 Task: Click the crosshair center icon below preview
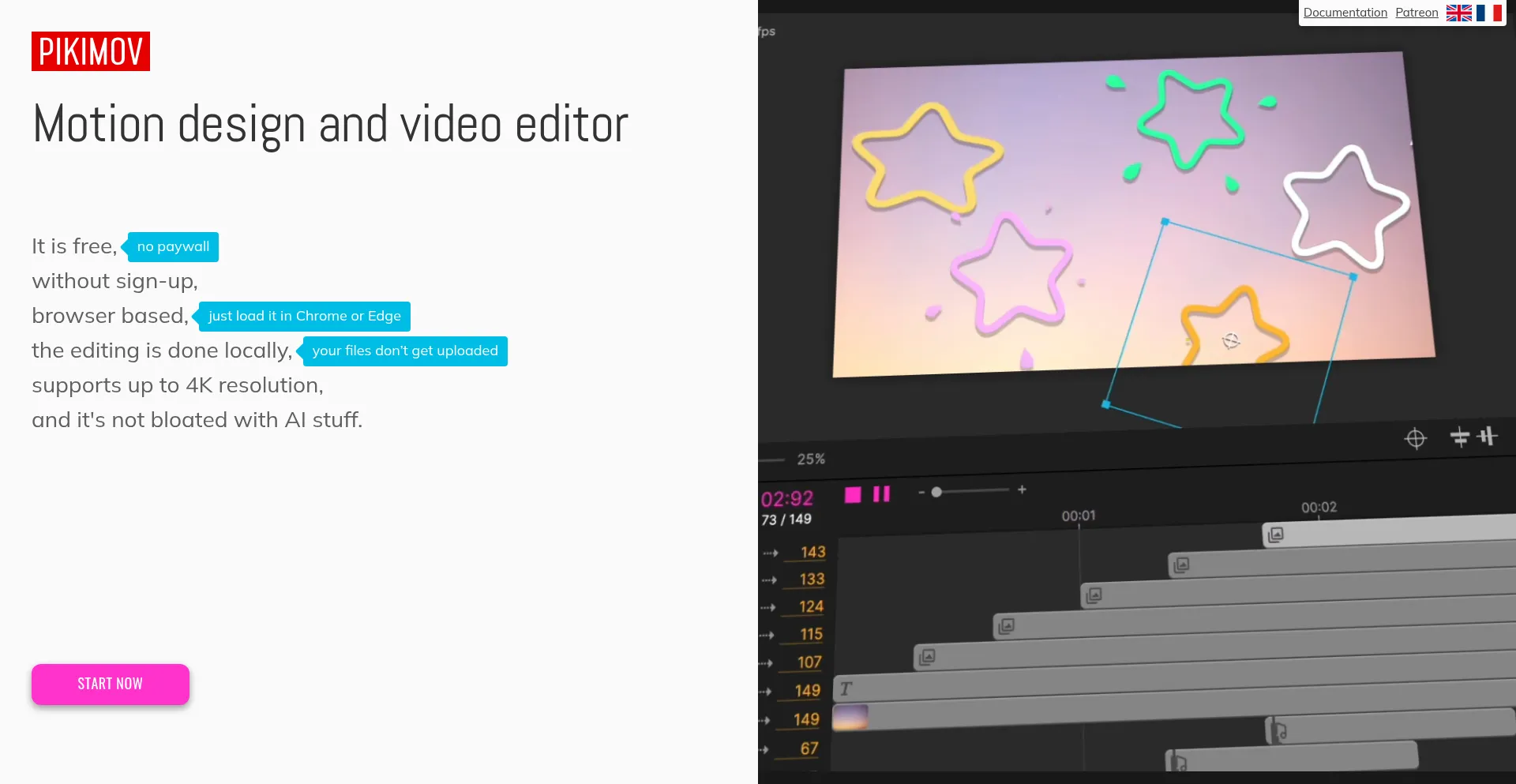click(x=1416, y=438)
